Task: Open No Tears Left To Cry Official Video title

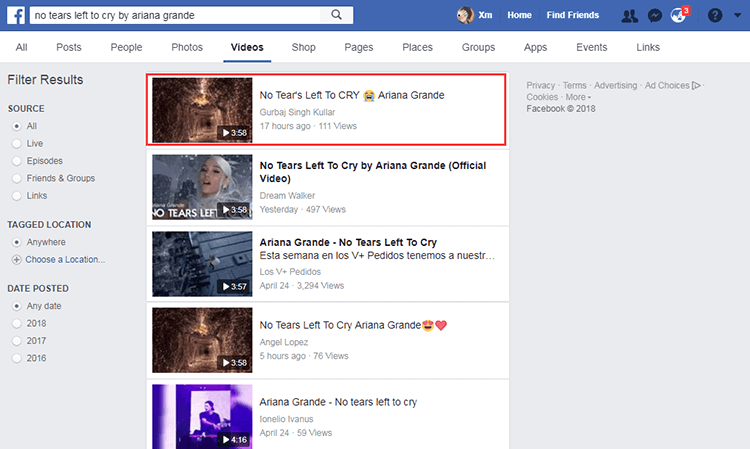Action: coord(373,172)
